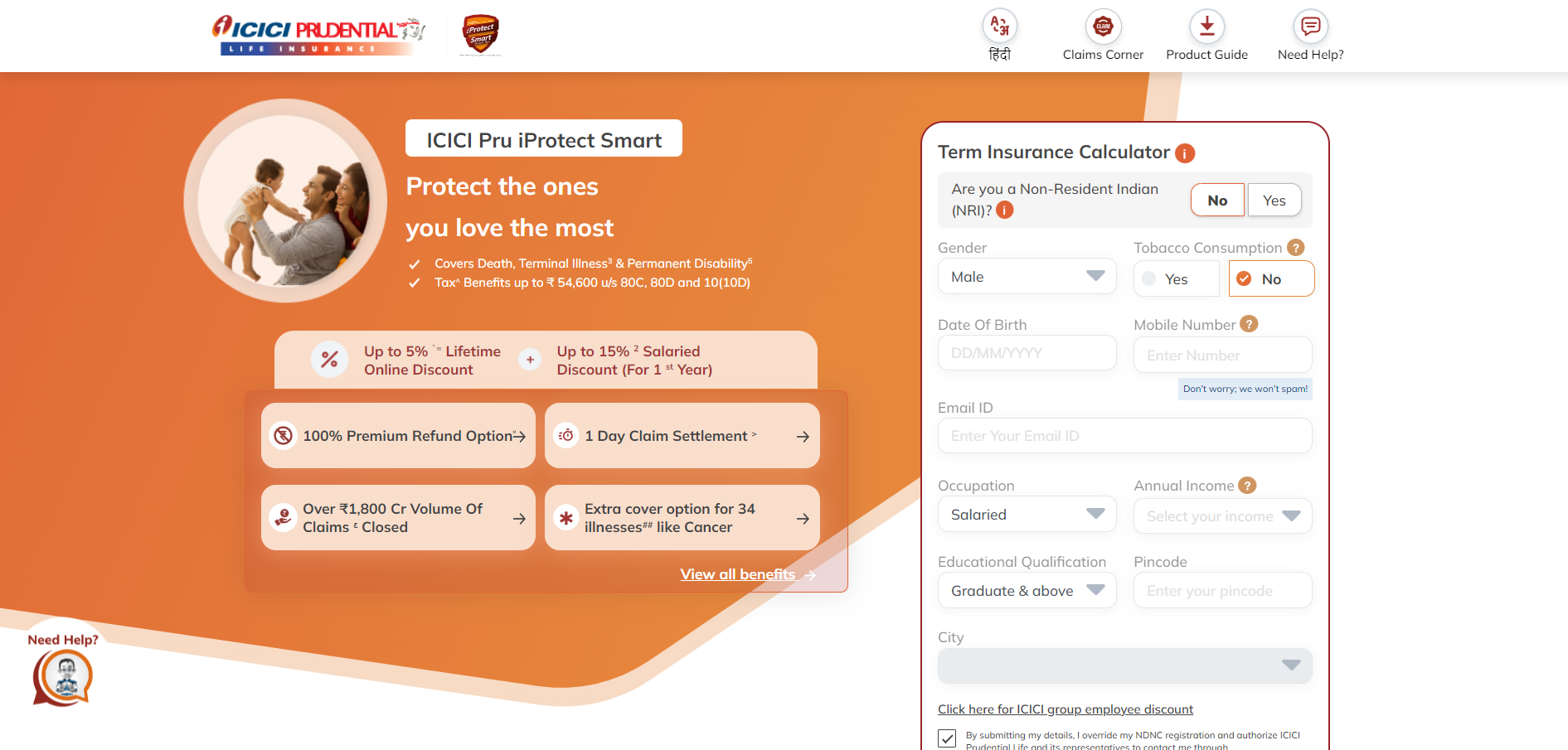Viewport: 1568px width, 750px height.
Task: Select Yes for Non-Resident Indian
Action: (1274, 201)
